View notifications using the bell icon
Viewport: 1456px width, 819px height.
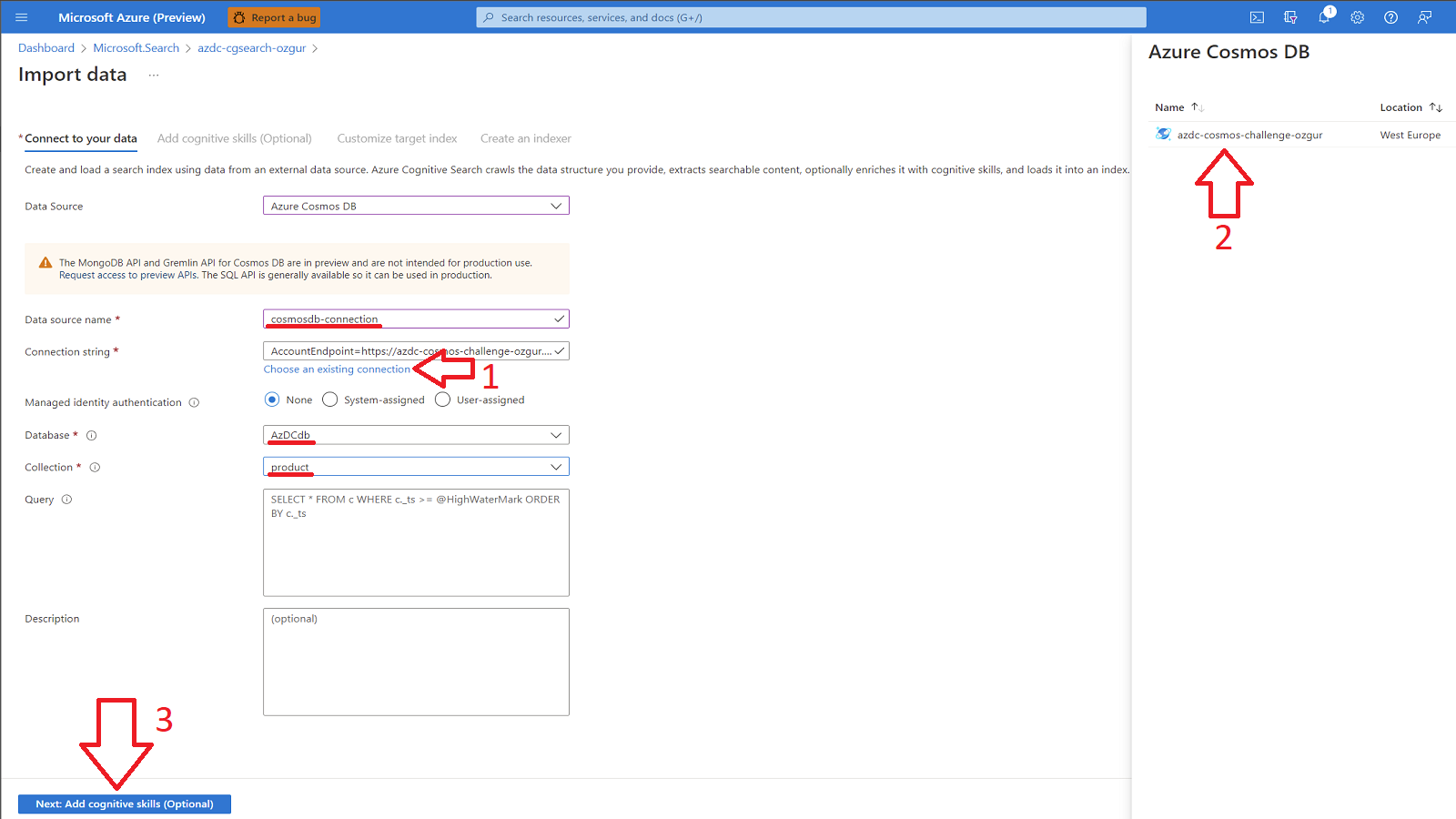(1324, 16)
